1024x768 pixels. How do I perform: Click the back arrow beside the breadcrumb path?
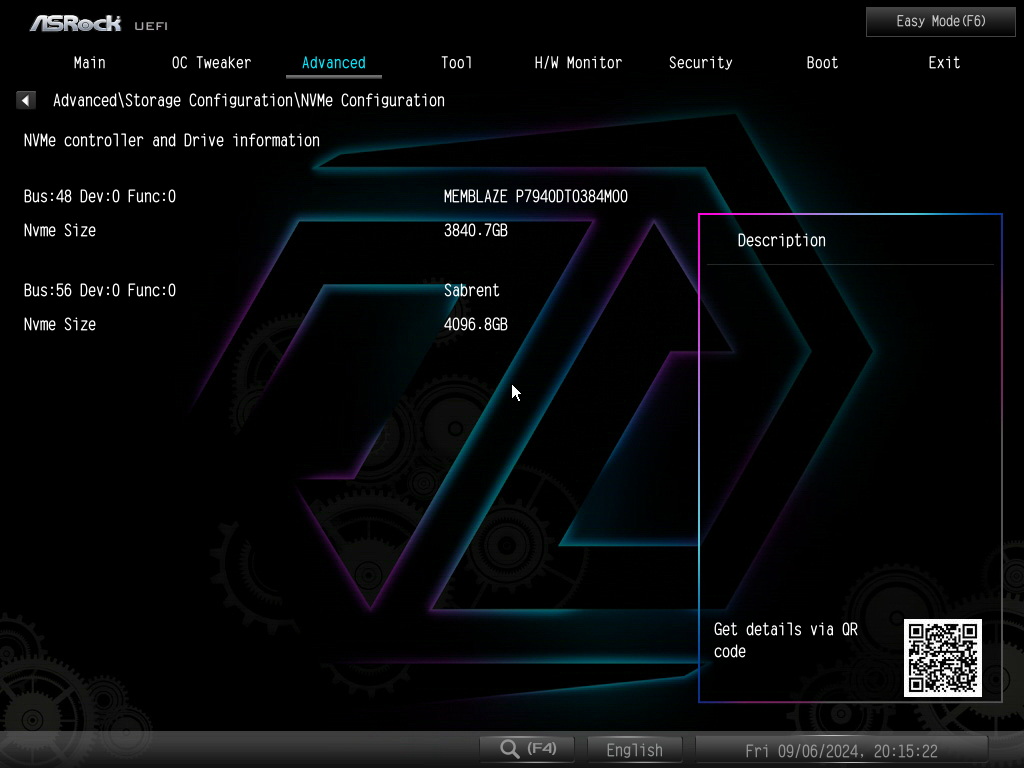[x=25, y=100]
